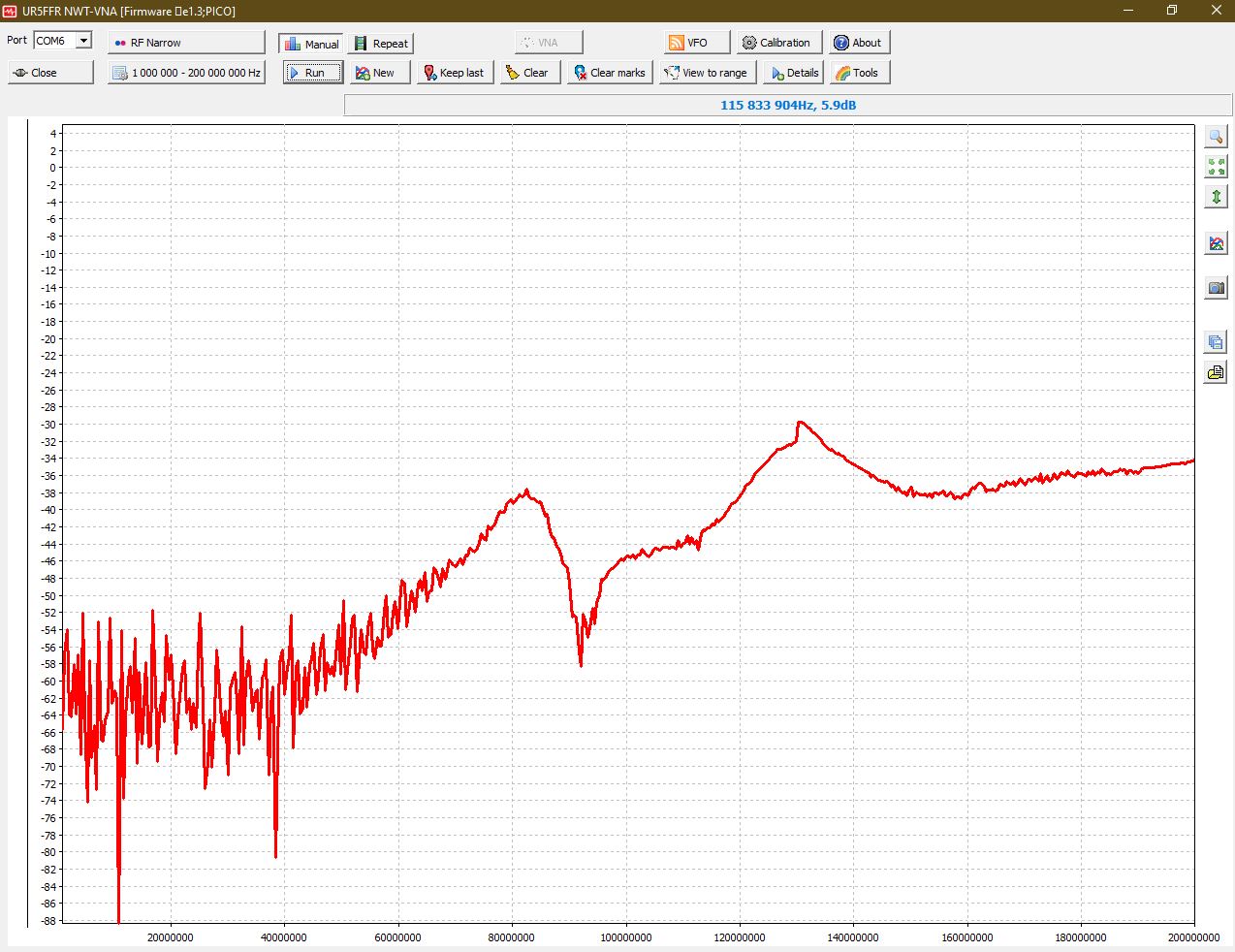Viewport: 1235px width, 952px height.
Task: Click the red trace peak near 130 MHz
Action: tap(801, 423)
